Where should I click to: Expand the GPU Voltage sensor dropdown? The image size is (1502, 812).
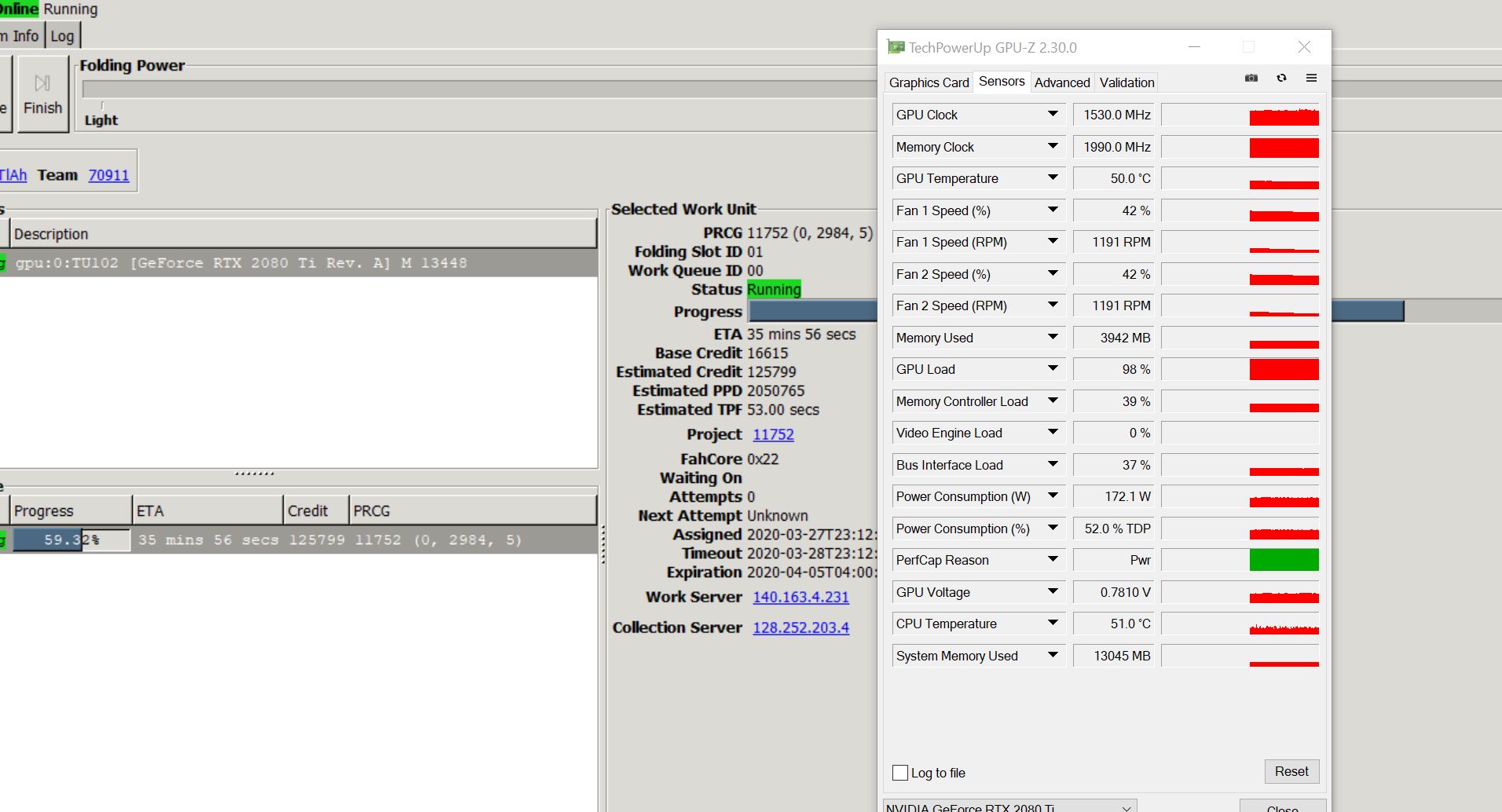click(x=1053, y=592)
